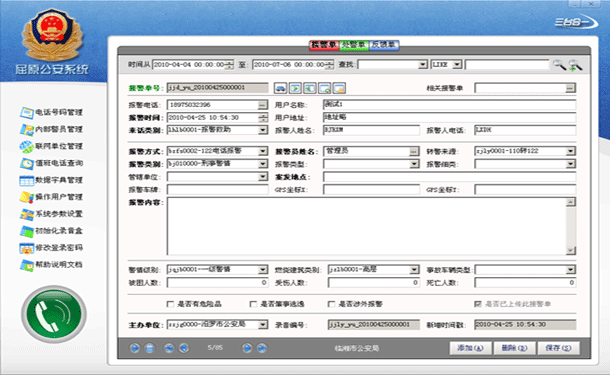Expand the 警情级别 dropdown
The width and height of the screenshot is (610, 375).
[263, 270]
